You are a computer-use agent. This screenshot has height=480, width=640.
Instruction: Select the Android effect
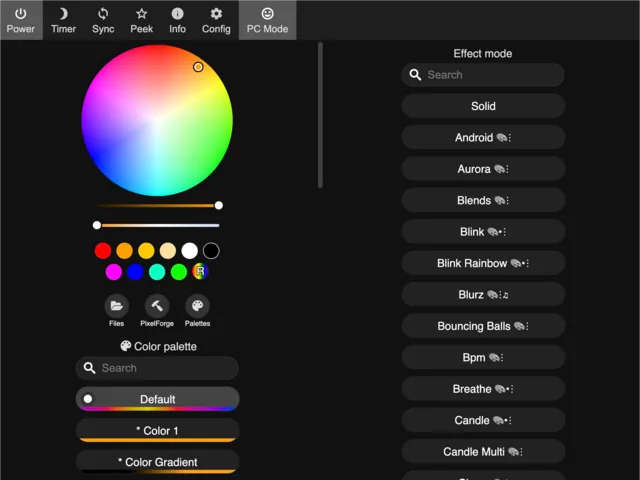pyautogui.click(x=483, y=138)
